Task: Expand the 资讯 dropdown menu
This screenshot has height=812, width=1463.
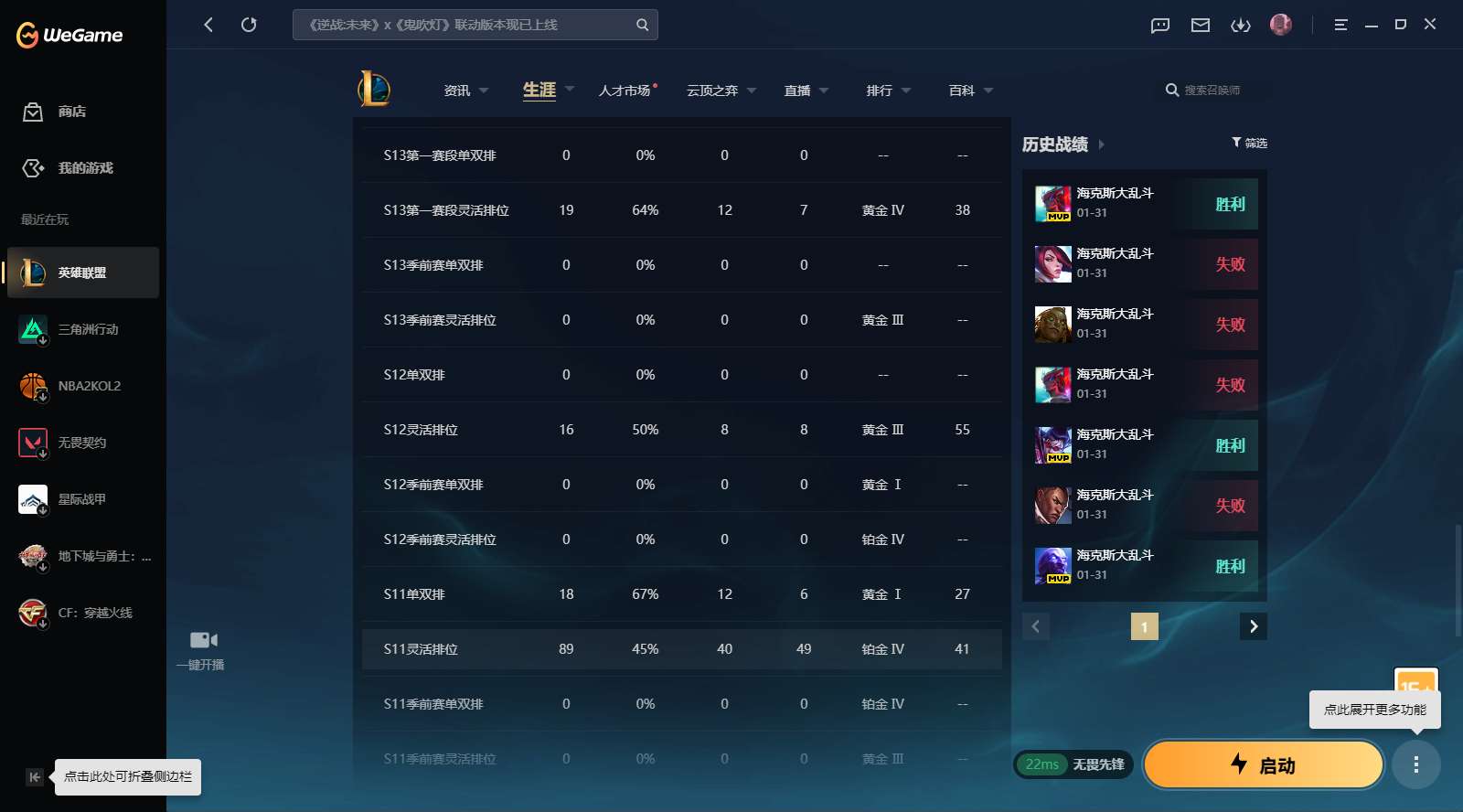Action: (x=465, y=91)
